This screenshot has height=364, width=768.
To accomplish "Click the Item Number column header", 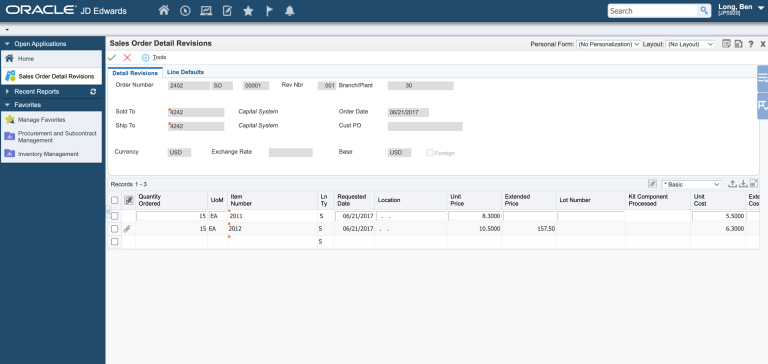I will (272, 200).
